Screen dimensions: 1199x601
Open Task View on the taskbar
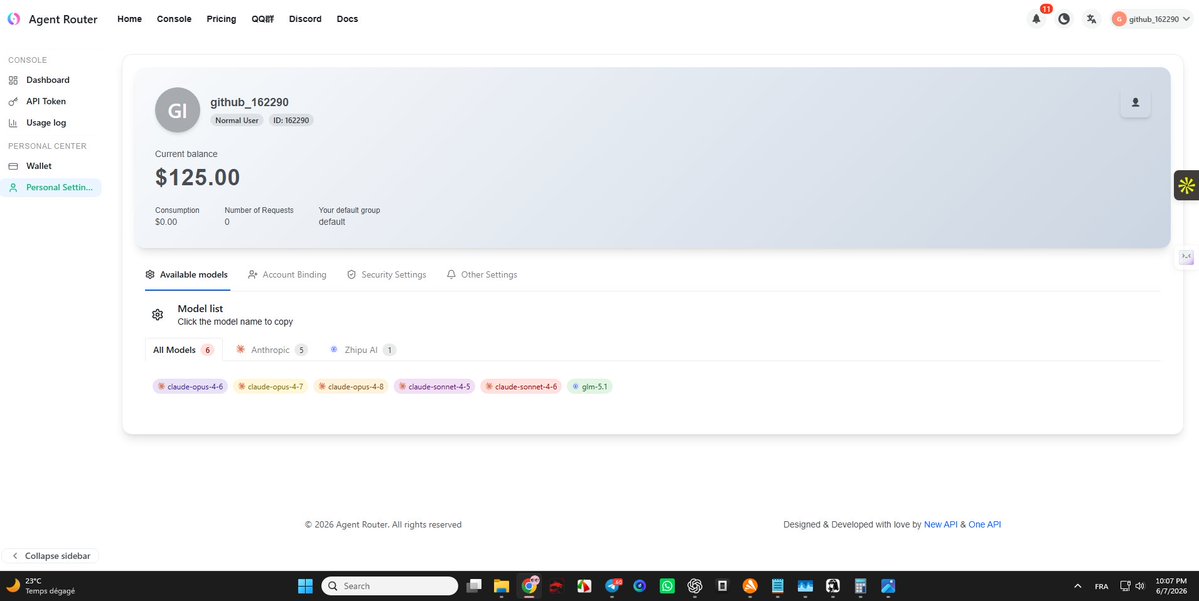[474, 586]
